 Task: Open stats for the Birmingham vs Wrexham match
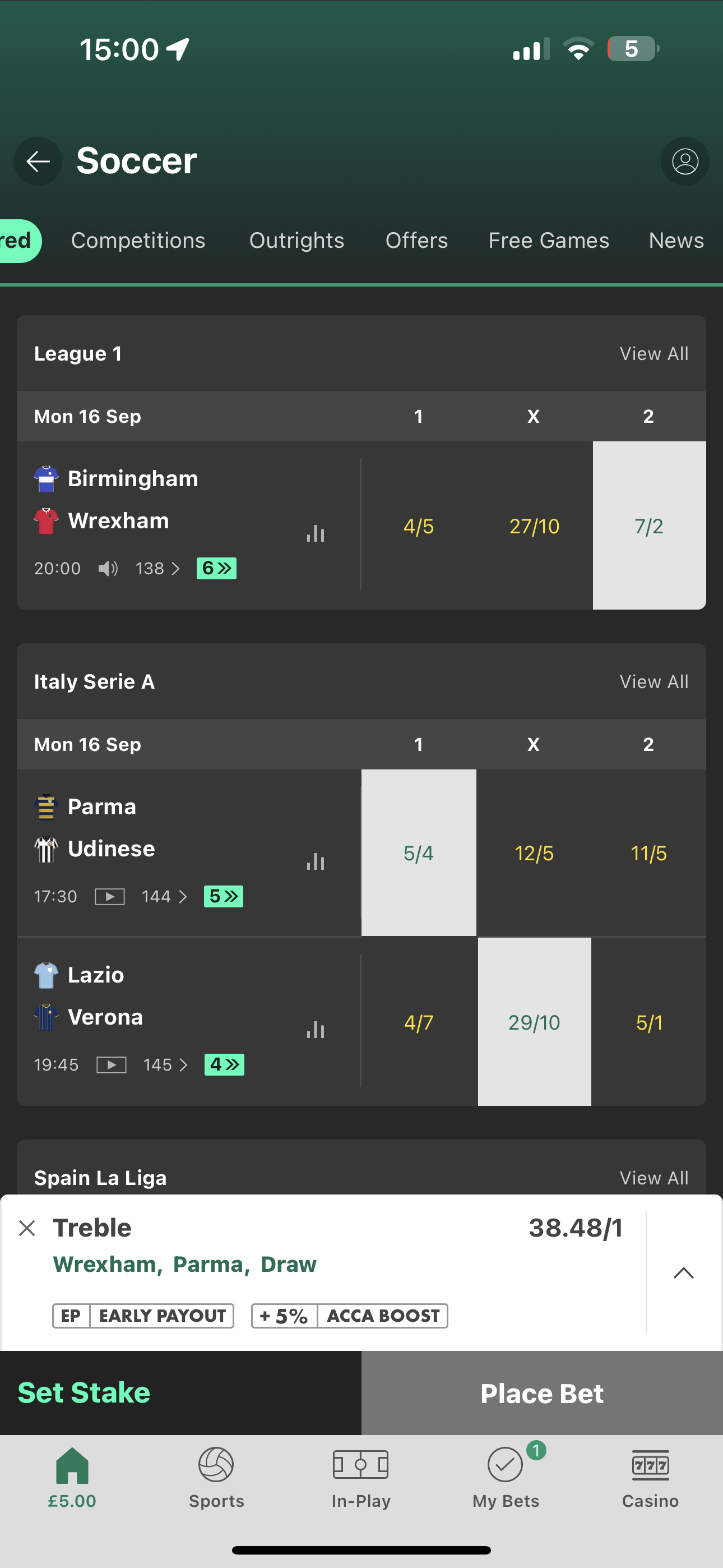click(x=315, y=533)
